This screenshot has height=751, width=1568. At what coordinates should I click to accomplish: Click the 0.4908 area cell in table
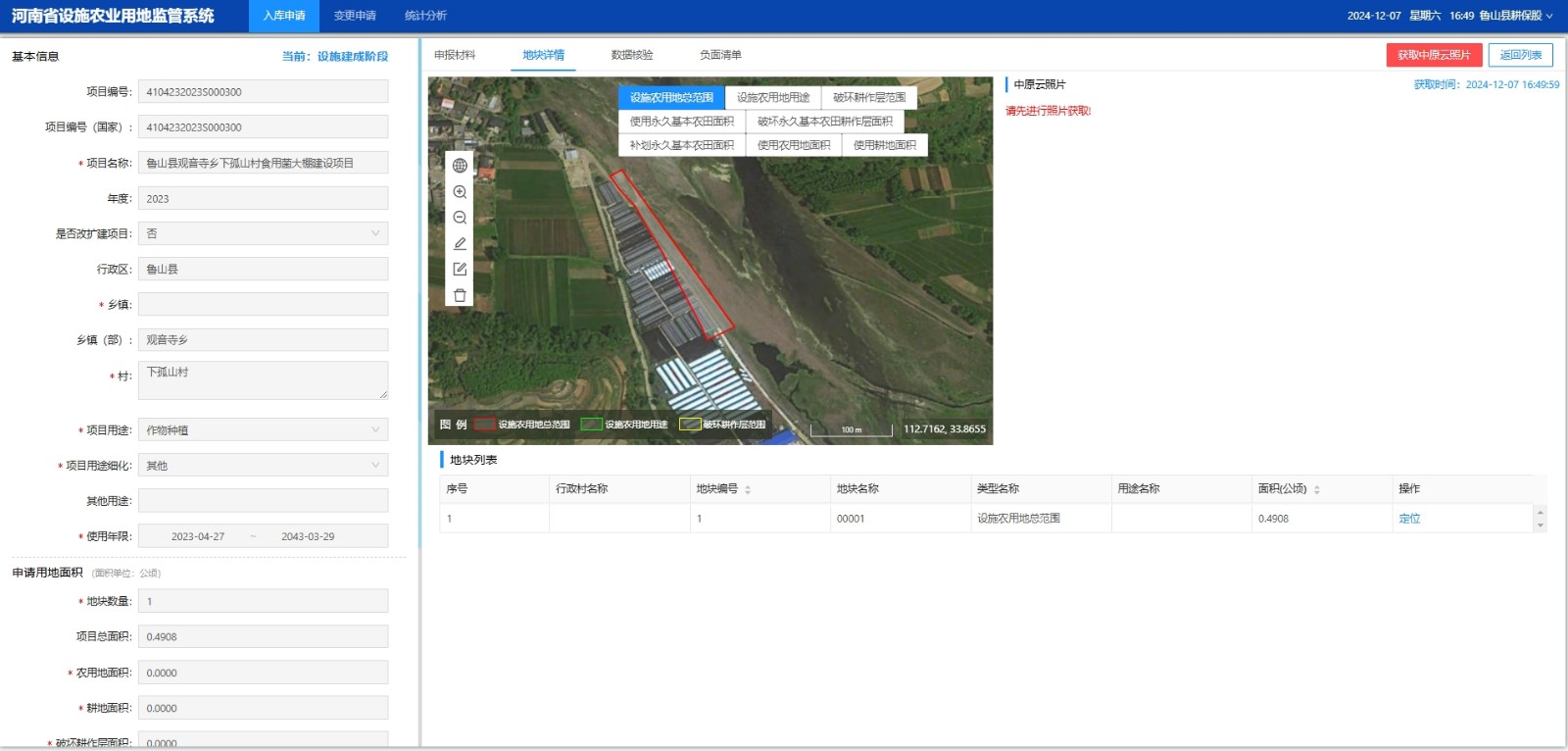[x=1322, y=519]
